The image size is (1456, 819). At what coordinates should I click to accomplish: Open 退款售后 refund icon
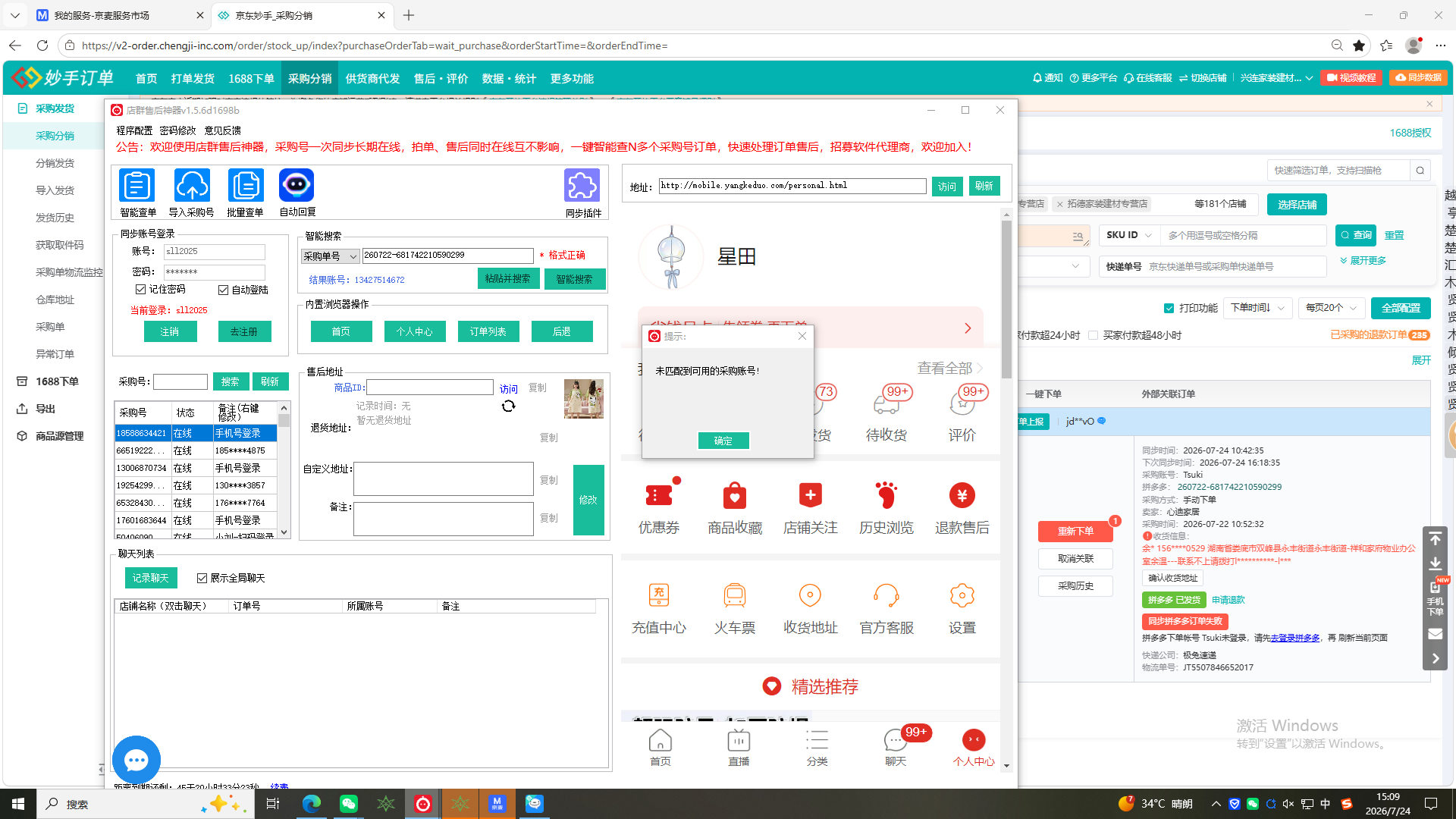(x=962, y=495)
